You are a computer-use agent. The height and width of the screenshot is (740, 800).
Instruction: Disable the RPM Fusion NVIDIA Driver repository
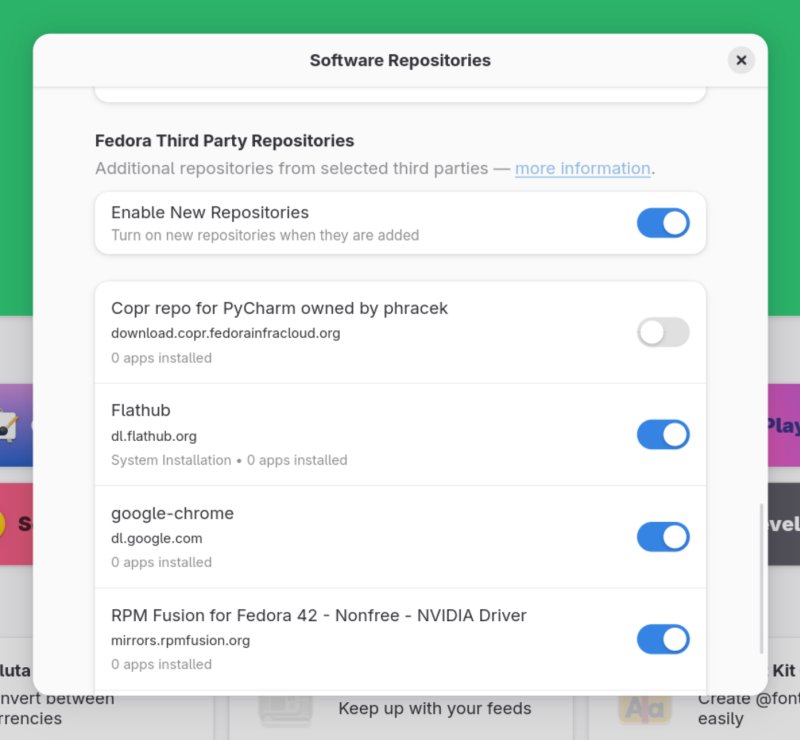[664, 639]
